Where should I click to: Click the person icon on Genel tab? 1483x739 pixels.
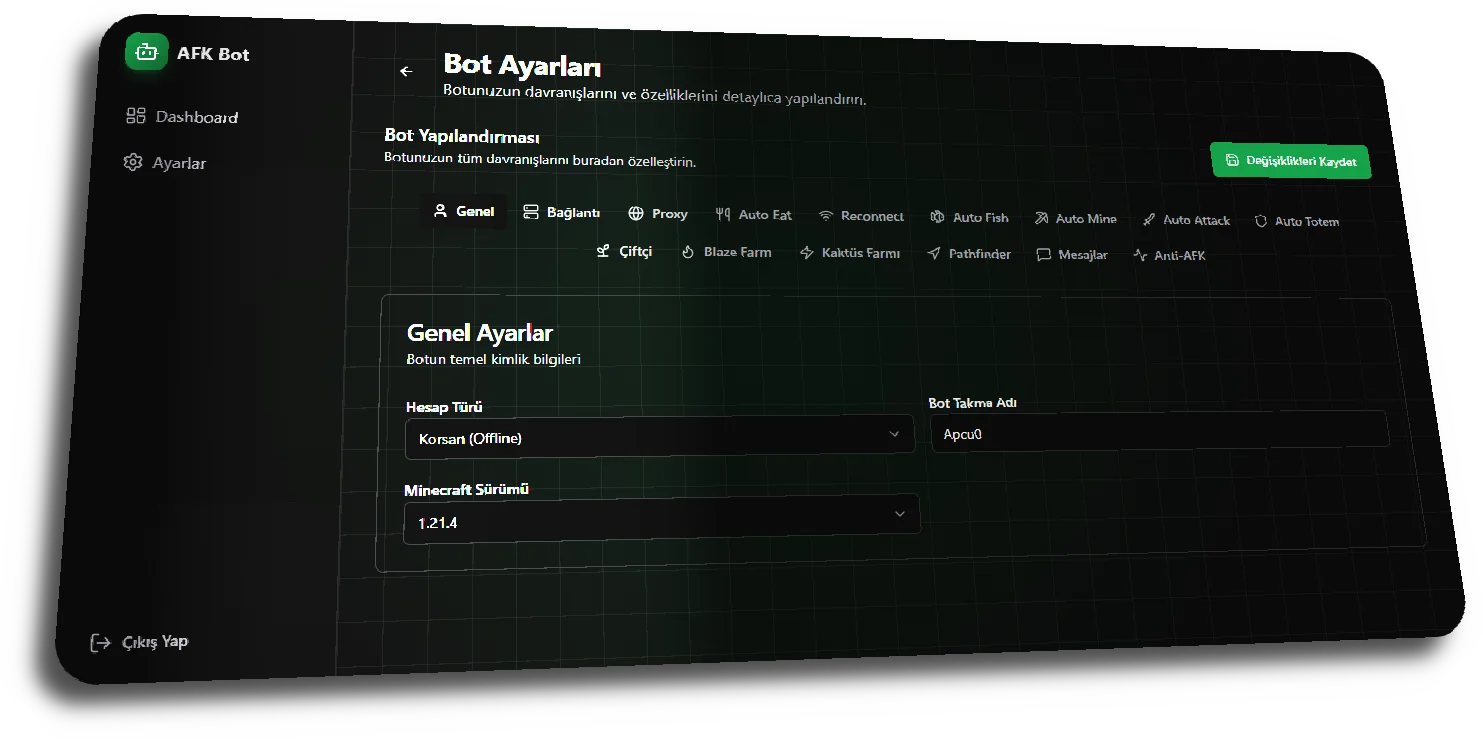point(440,211)
